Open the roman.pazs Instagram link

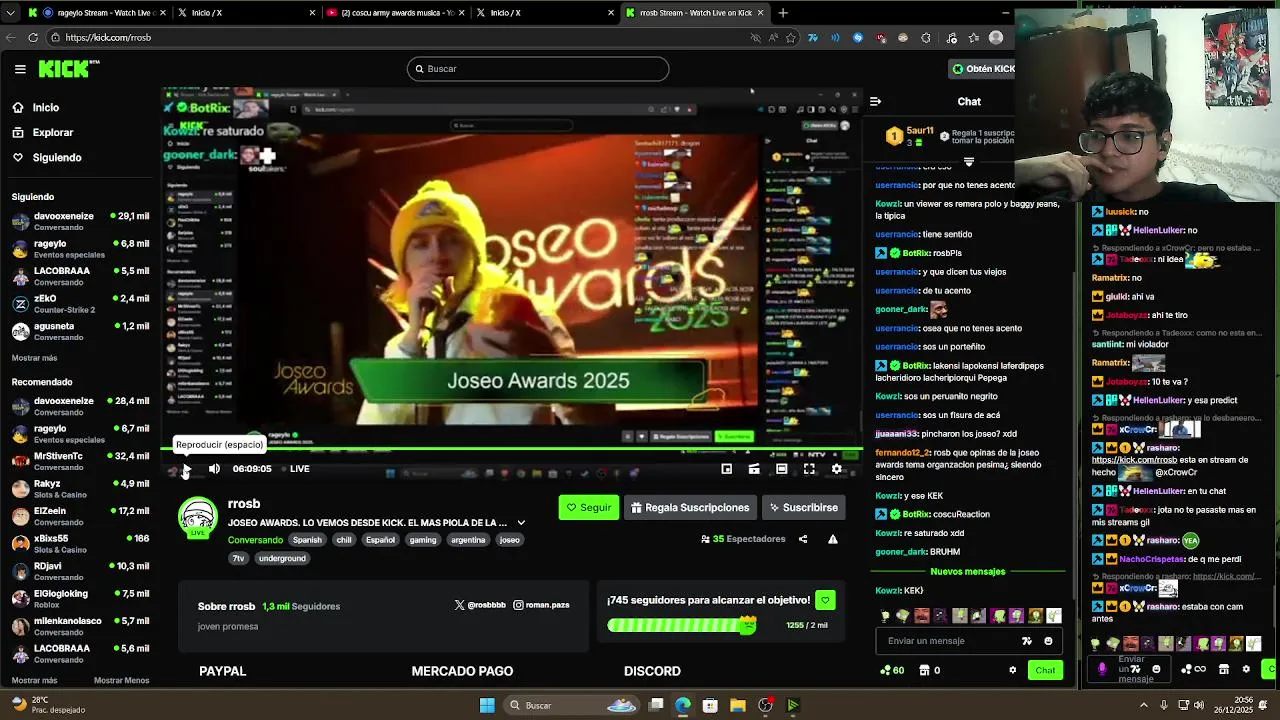coord(541,605)
